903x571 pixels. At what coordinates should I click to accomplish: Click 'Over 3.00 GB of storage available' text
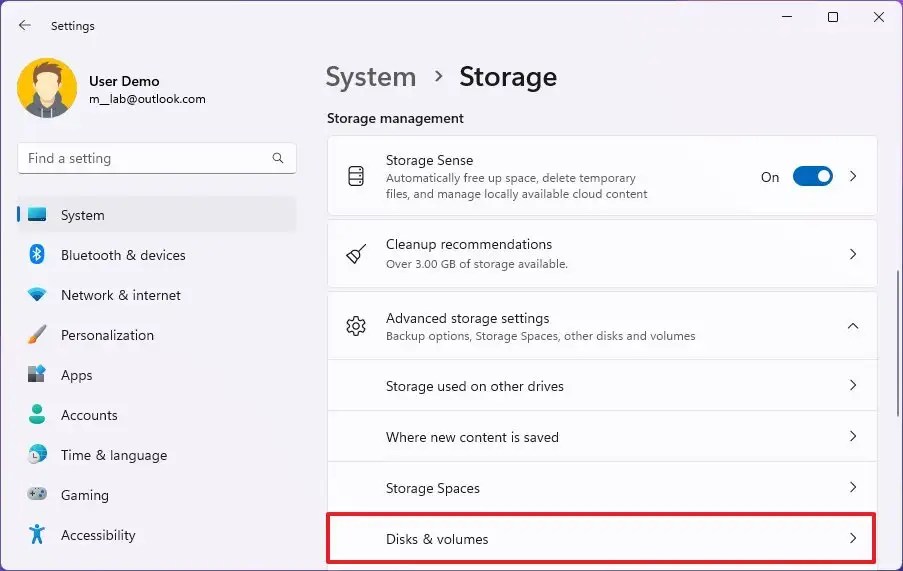[477, 264]
